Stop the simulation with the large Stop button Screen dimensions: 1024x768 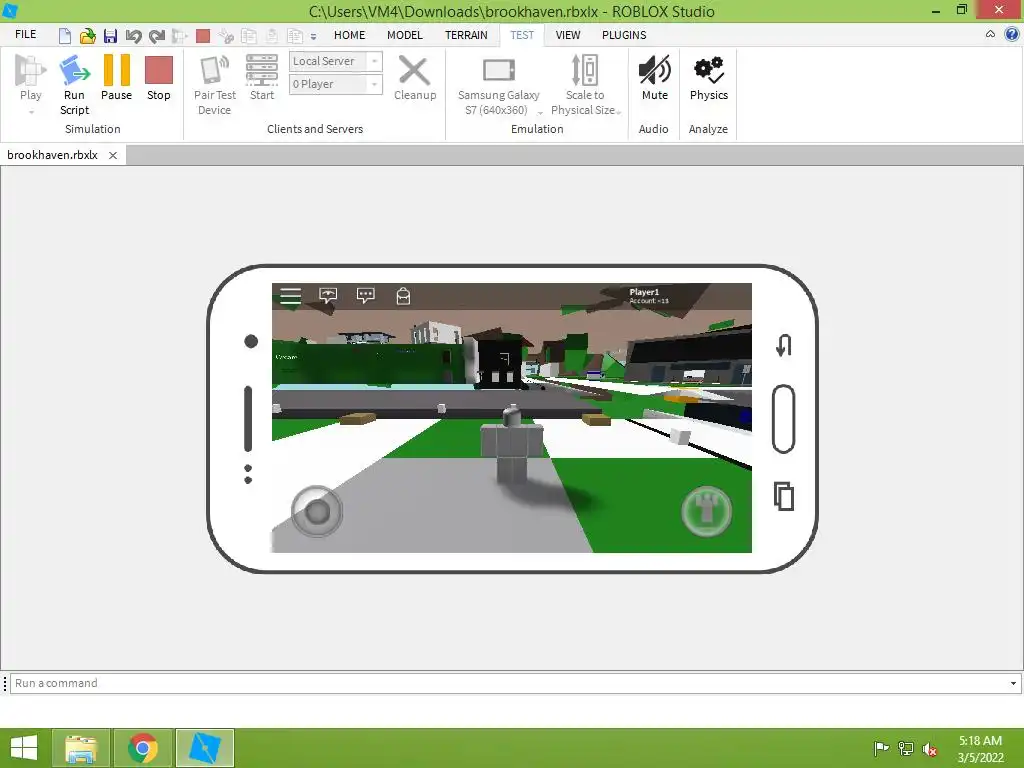159,77
